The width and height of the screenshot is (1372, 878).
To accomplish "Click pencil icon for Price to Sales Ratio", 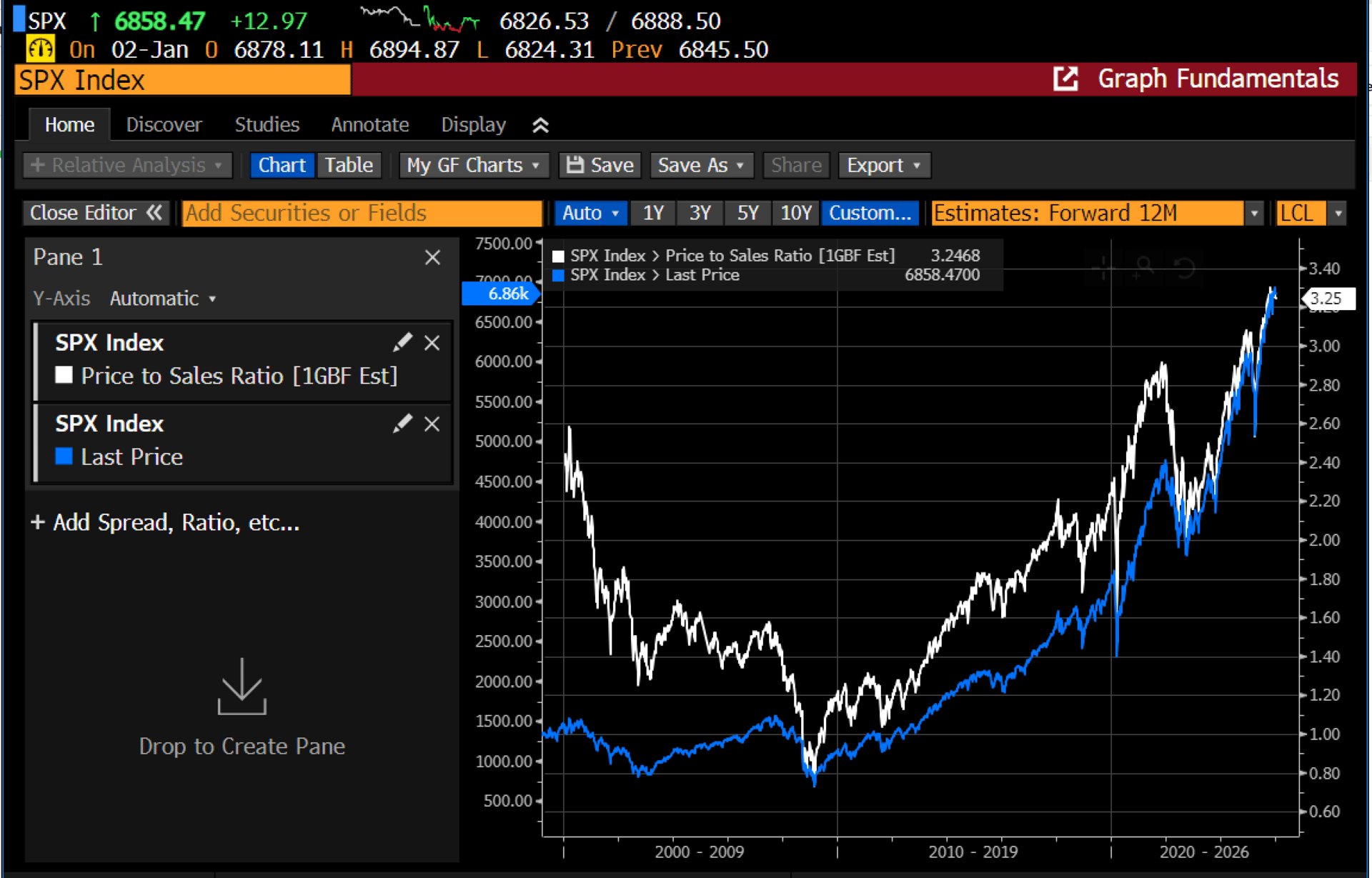I will (402, 343).
